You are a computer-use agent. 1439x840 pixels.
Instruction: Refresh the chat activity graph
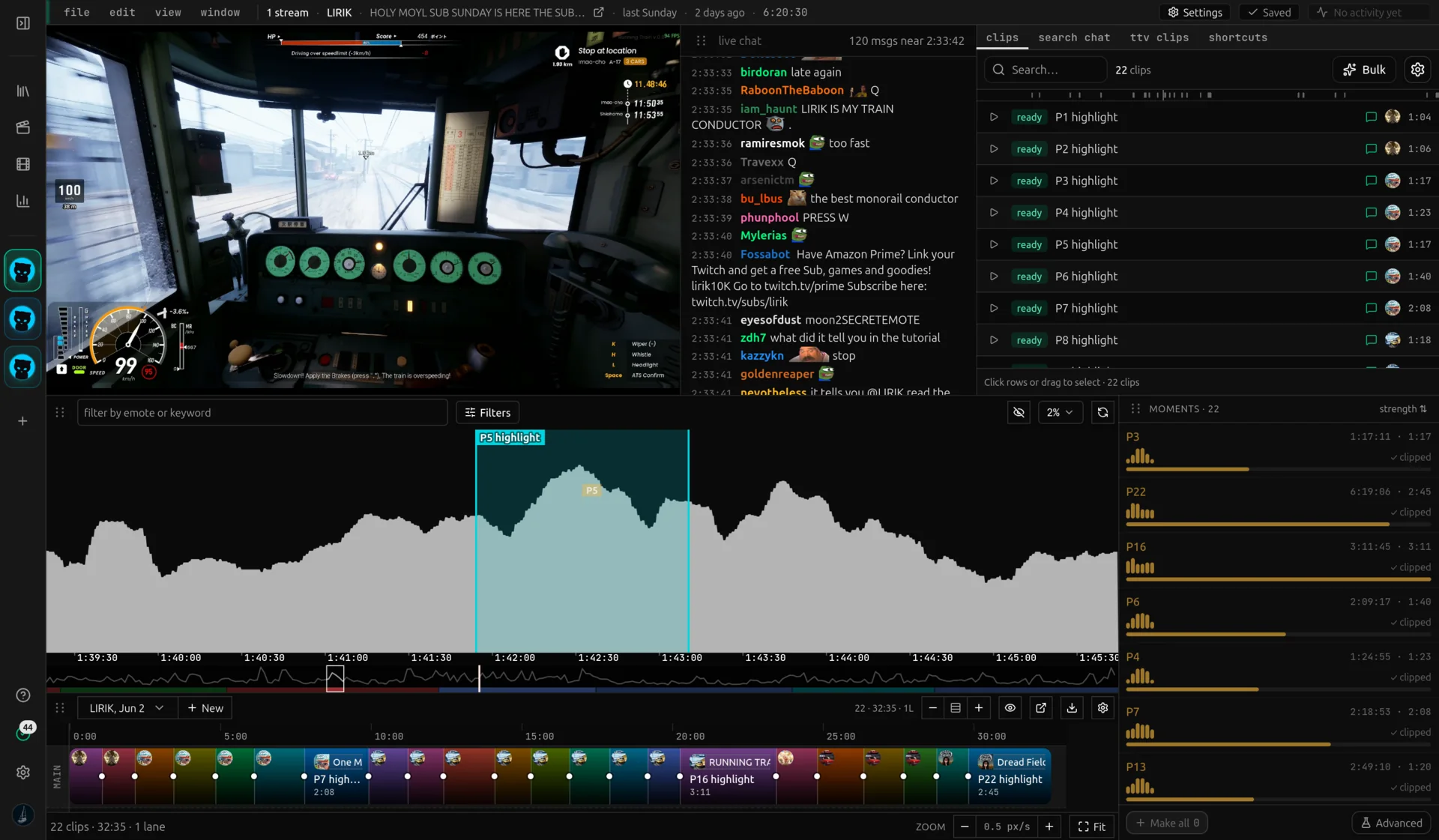(x=1102, y=413)
